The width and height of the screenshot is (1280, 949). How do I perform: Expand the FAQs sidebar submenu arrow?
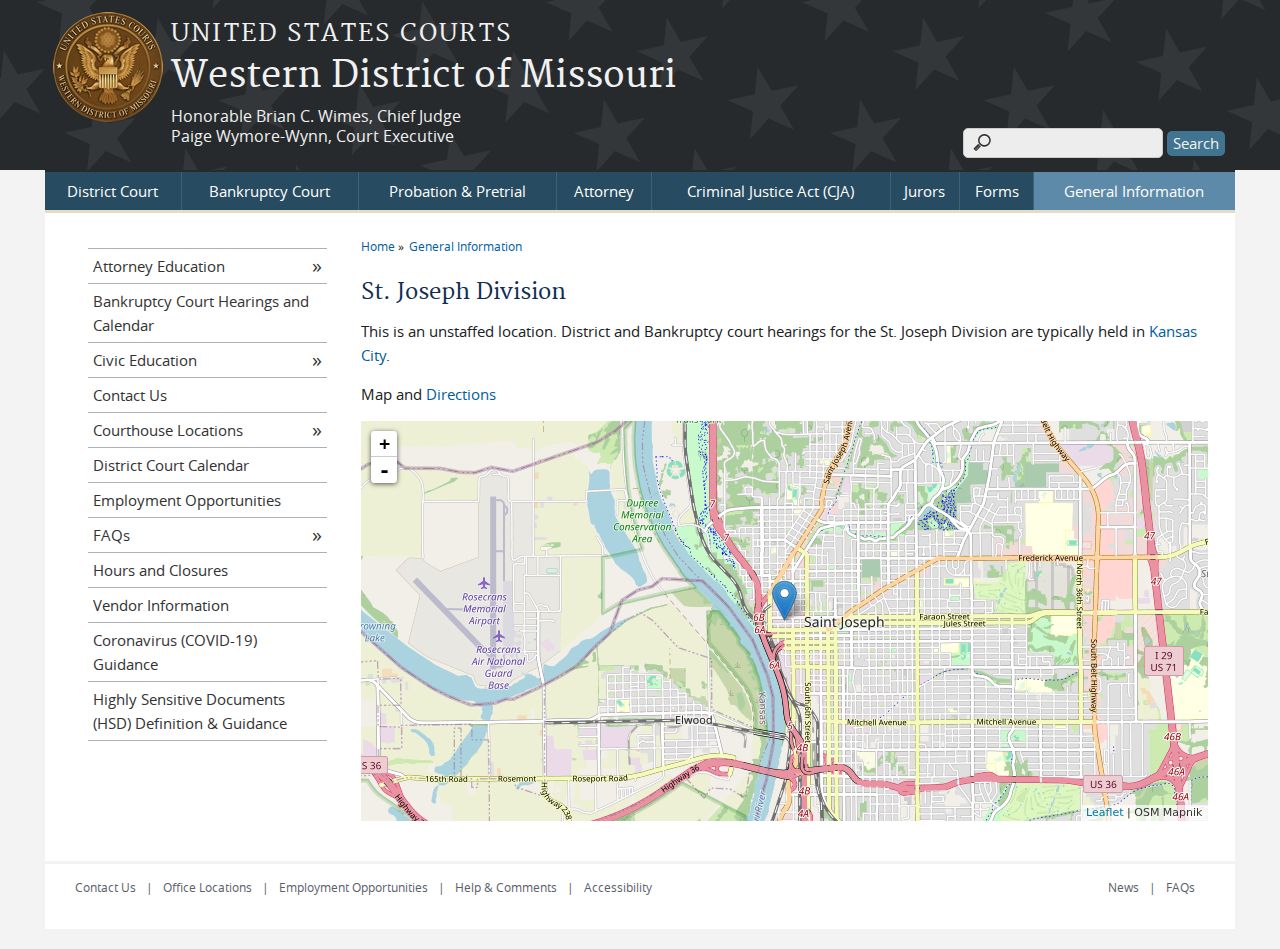click(317, 536)
